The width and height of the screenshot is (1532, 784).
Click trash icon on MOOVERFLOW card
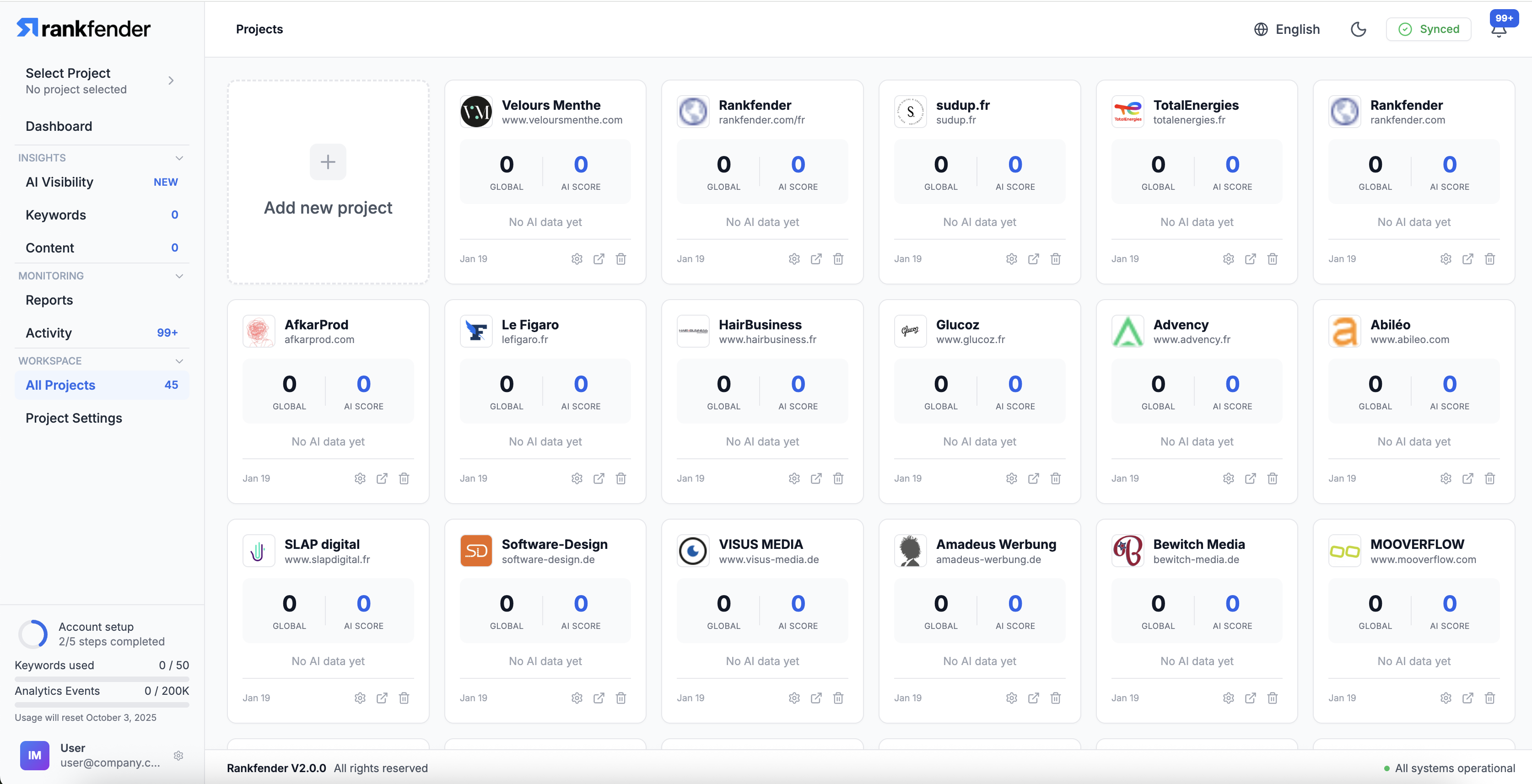coord(1489,698)
